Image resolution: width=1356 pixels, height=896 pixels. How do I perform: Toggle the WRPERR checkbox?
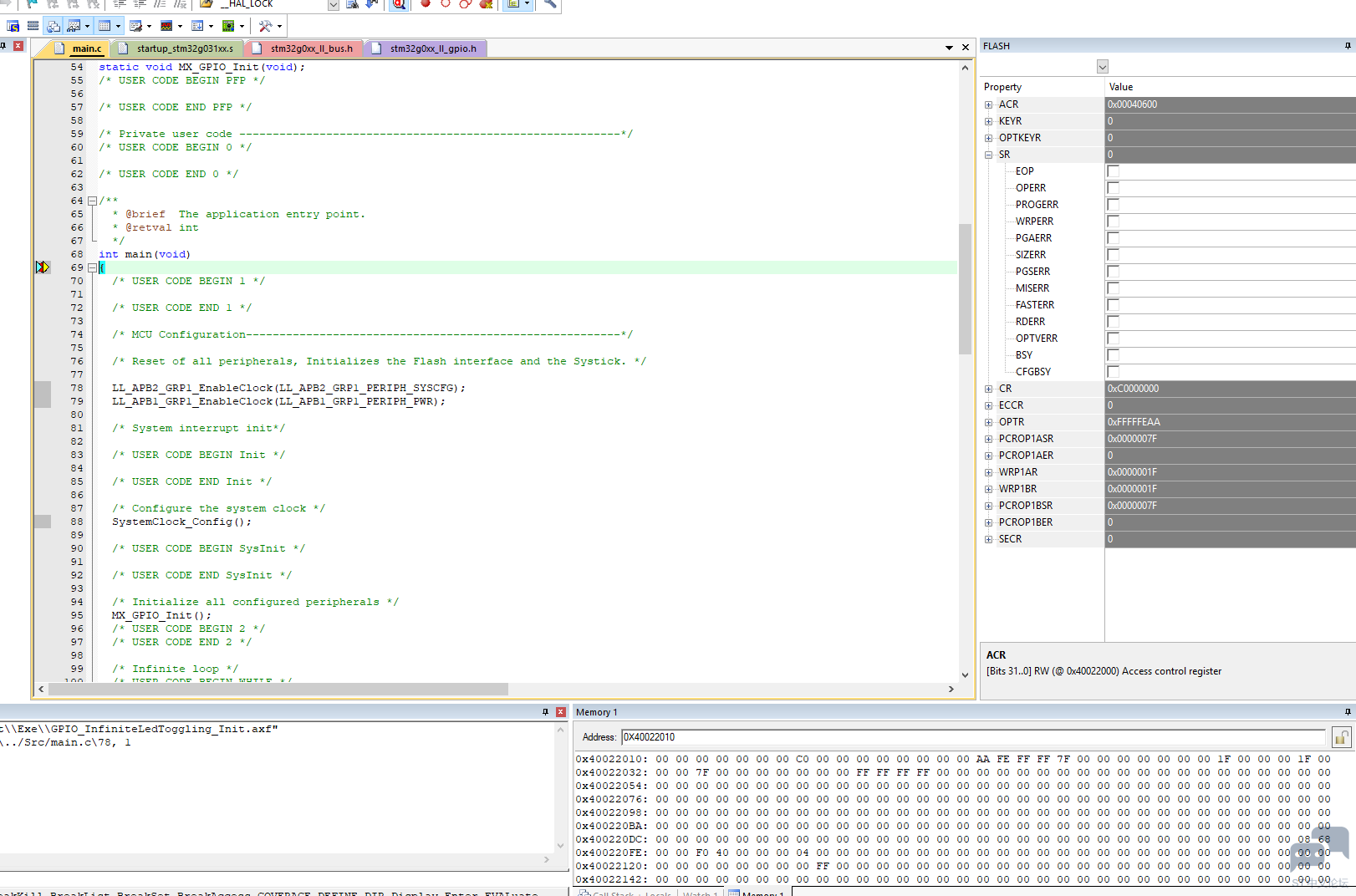(x=1113, y=221)
